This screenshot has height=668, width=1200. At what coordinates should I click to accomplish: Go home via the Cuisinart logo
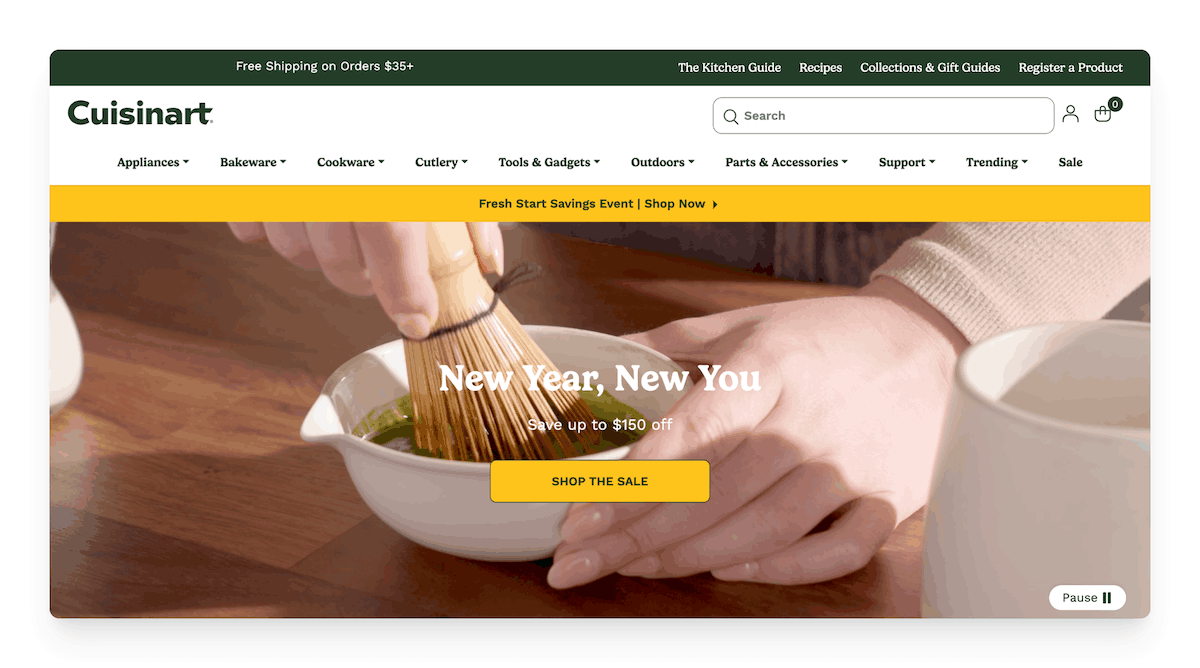(x=140, y=113)
